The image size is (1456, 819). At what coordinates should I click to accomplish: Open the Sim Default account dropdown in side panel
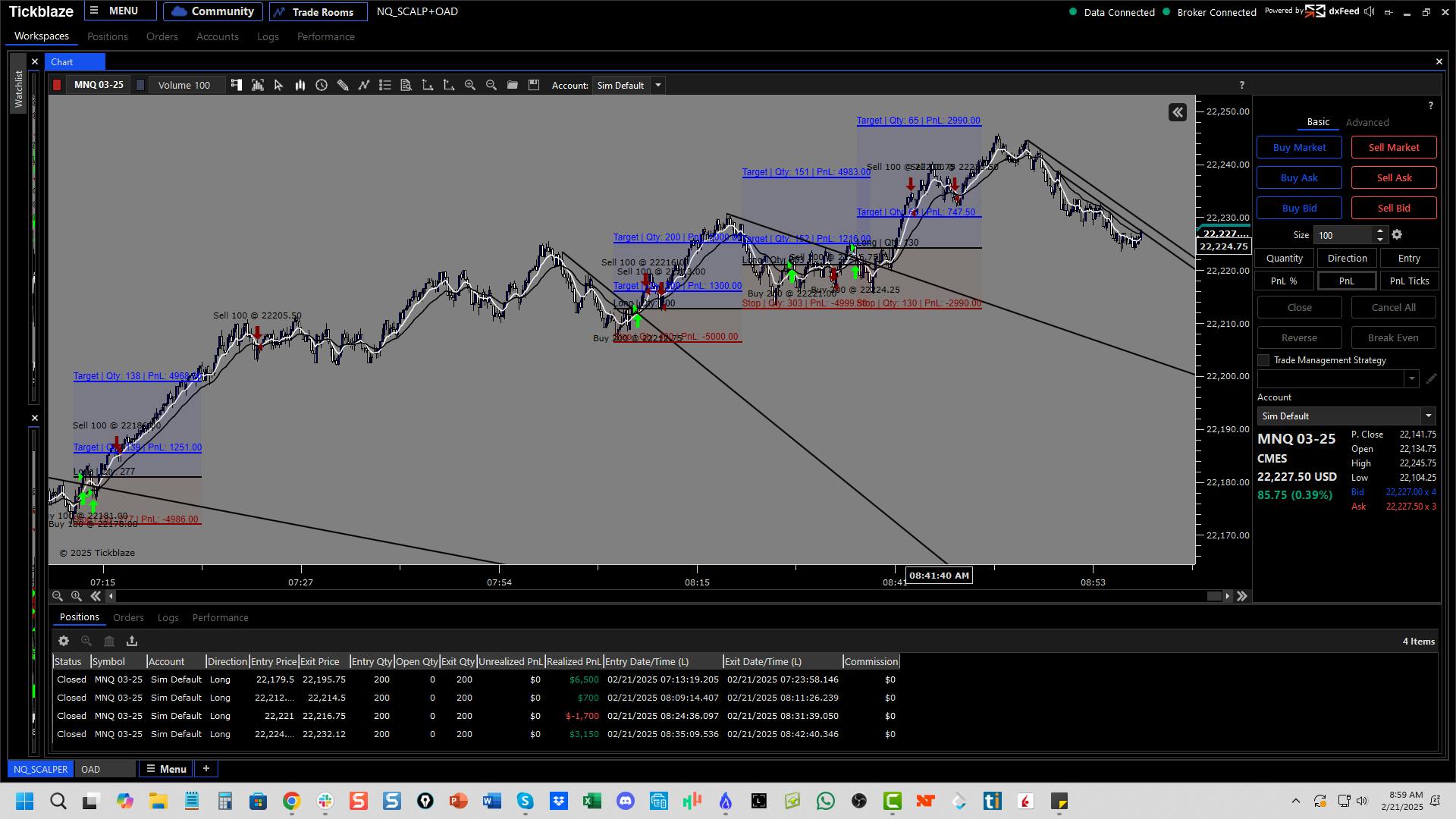tap(1347, 416)
